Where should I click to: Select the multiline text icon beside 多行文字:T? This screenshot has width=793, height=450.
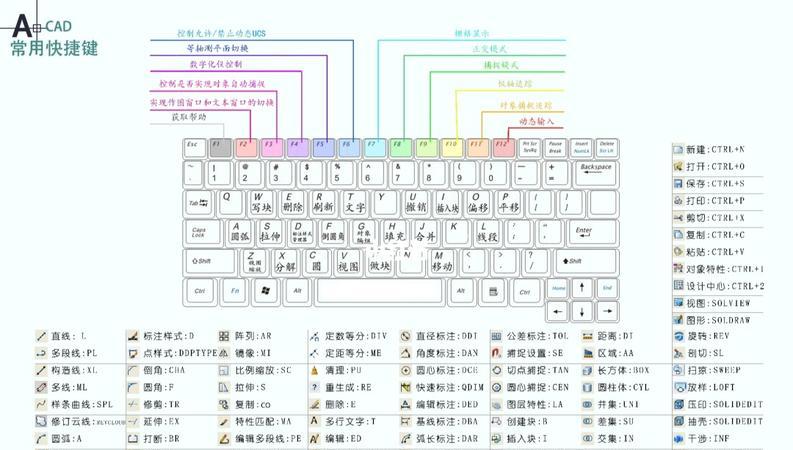tap(315, 421)
